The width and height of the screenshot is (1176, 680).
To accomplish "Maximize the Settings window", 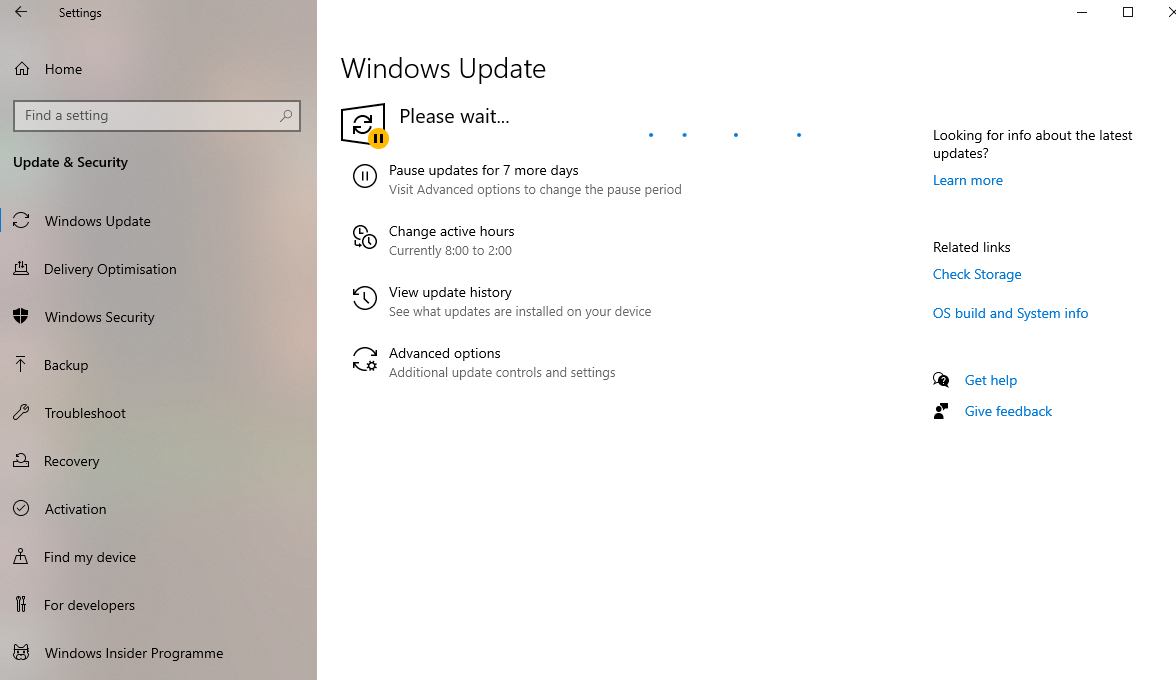I will click(1127, 12).
